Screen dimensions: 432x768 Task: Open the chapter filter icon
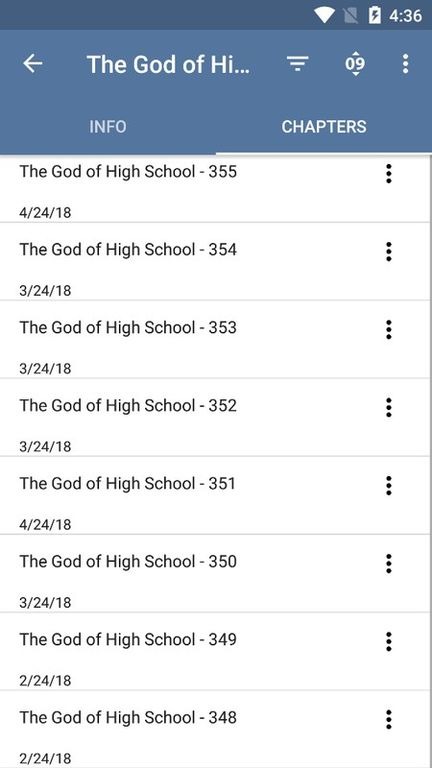pyautogui.click(x=297, y=64)
